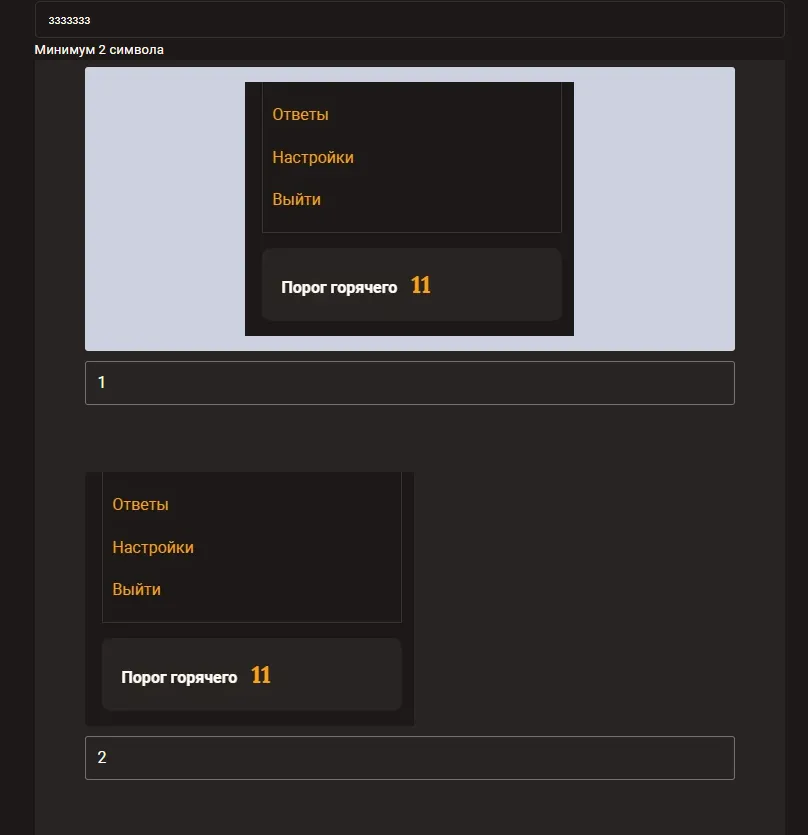This screenshot has height=835, width=808.
Task: Click 'Порог горячего' label in second image
Action: (x=179, y=677)
